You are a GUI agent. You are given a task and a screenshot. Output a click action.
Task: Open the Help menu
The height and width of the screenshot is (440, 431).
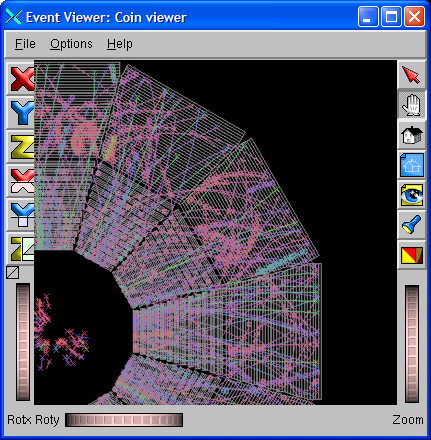pyautogui.click(x=120, y=44)
